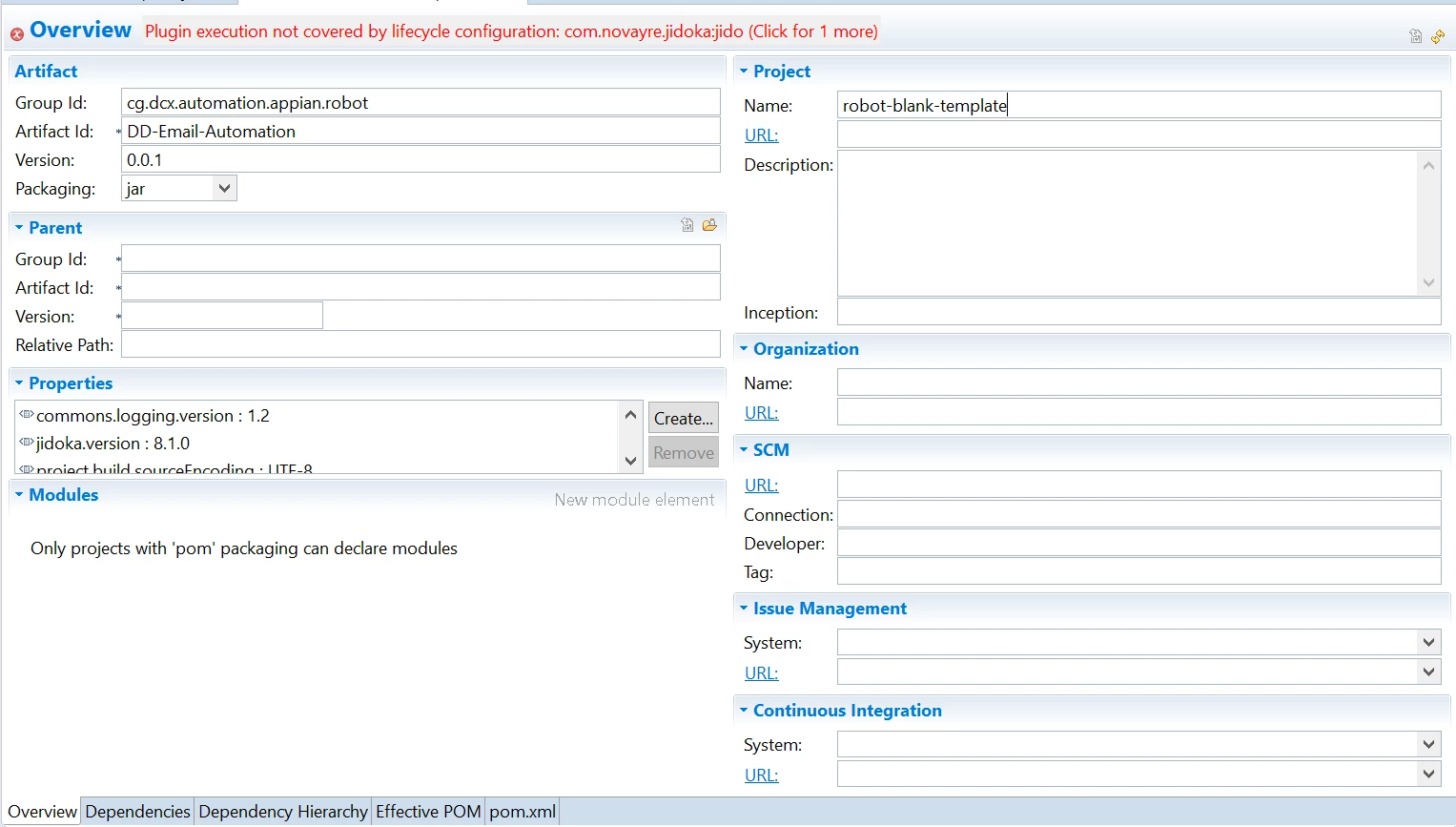Switch to the Overview tab
The width and height of the screenshot is (1456, 827).
pyautogui.click(x=42, y=812)
